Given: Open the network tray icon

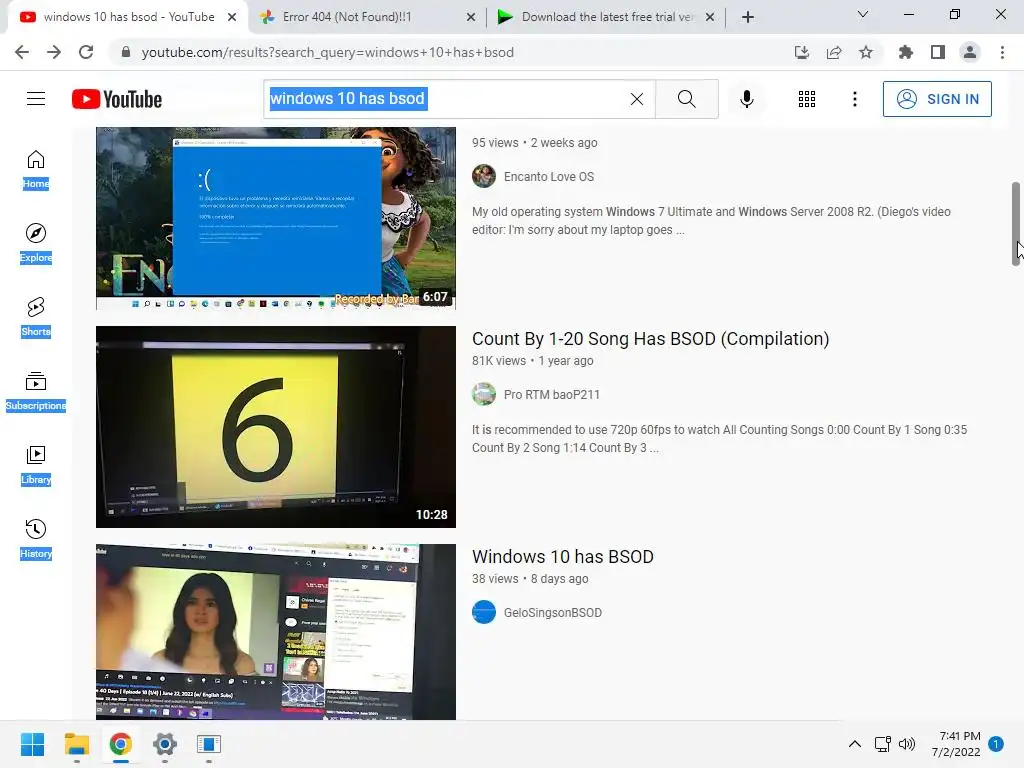Looking at the screenshot, I should [x=882, y=744].
